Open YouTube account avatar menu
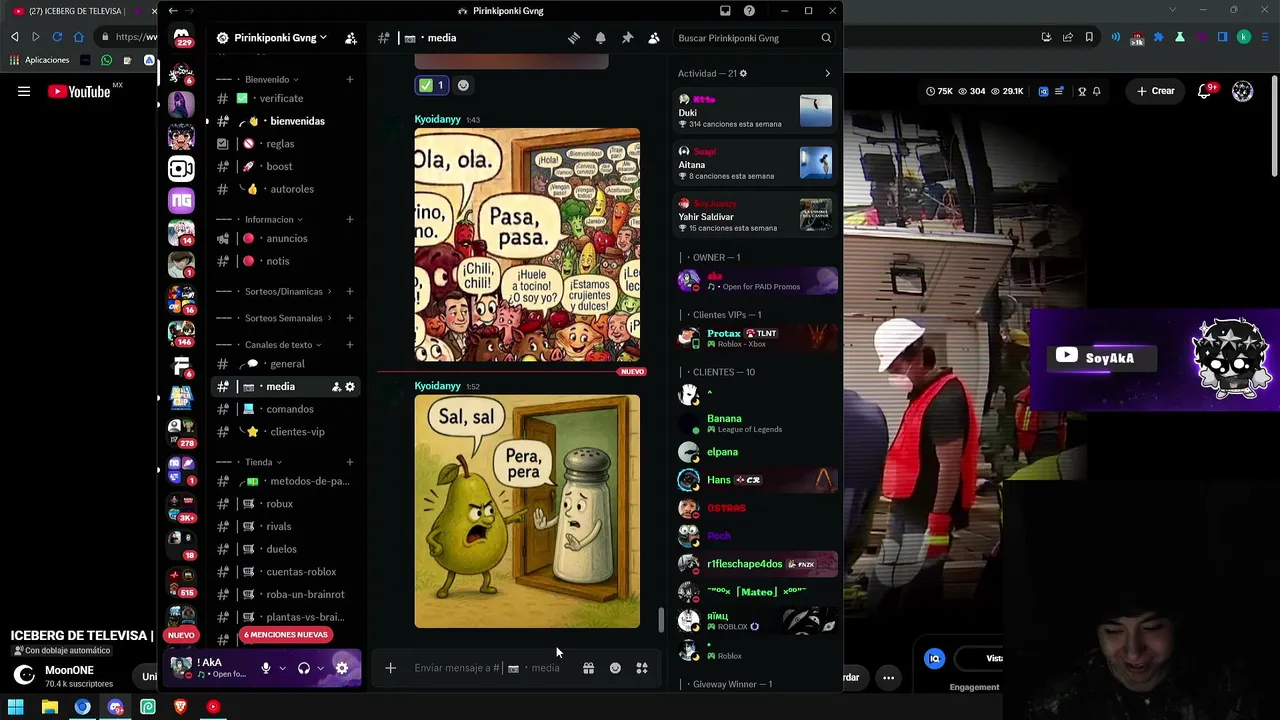The image size is (1280, 720). pyautogui.click(x=1242, y=91)
